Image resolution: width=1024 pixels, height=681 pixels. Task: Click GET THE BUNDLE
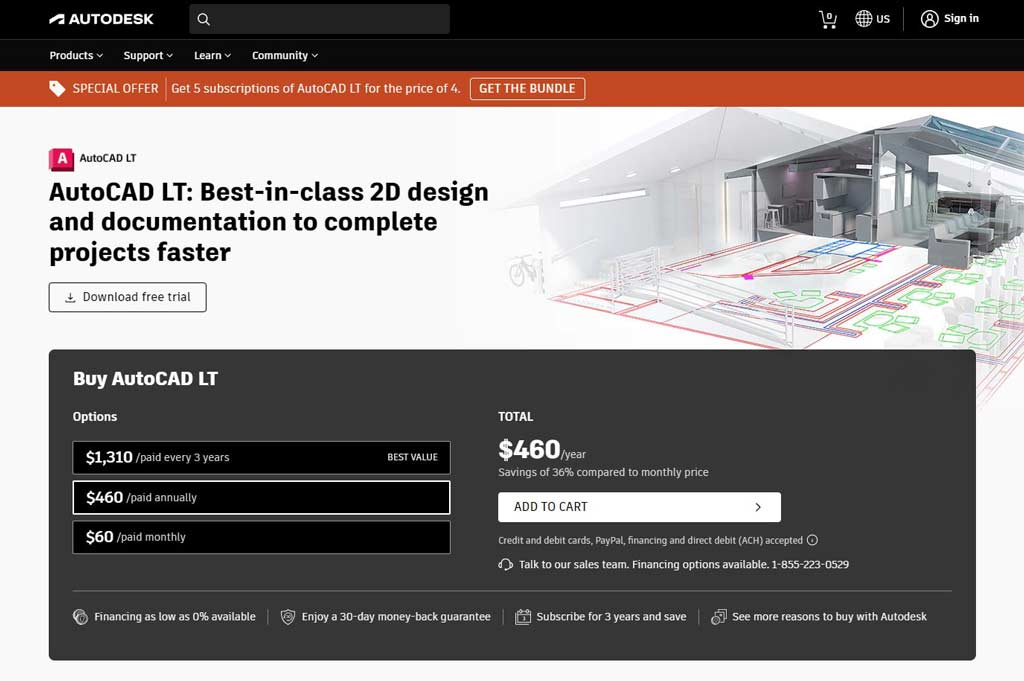(527, 88)
